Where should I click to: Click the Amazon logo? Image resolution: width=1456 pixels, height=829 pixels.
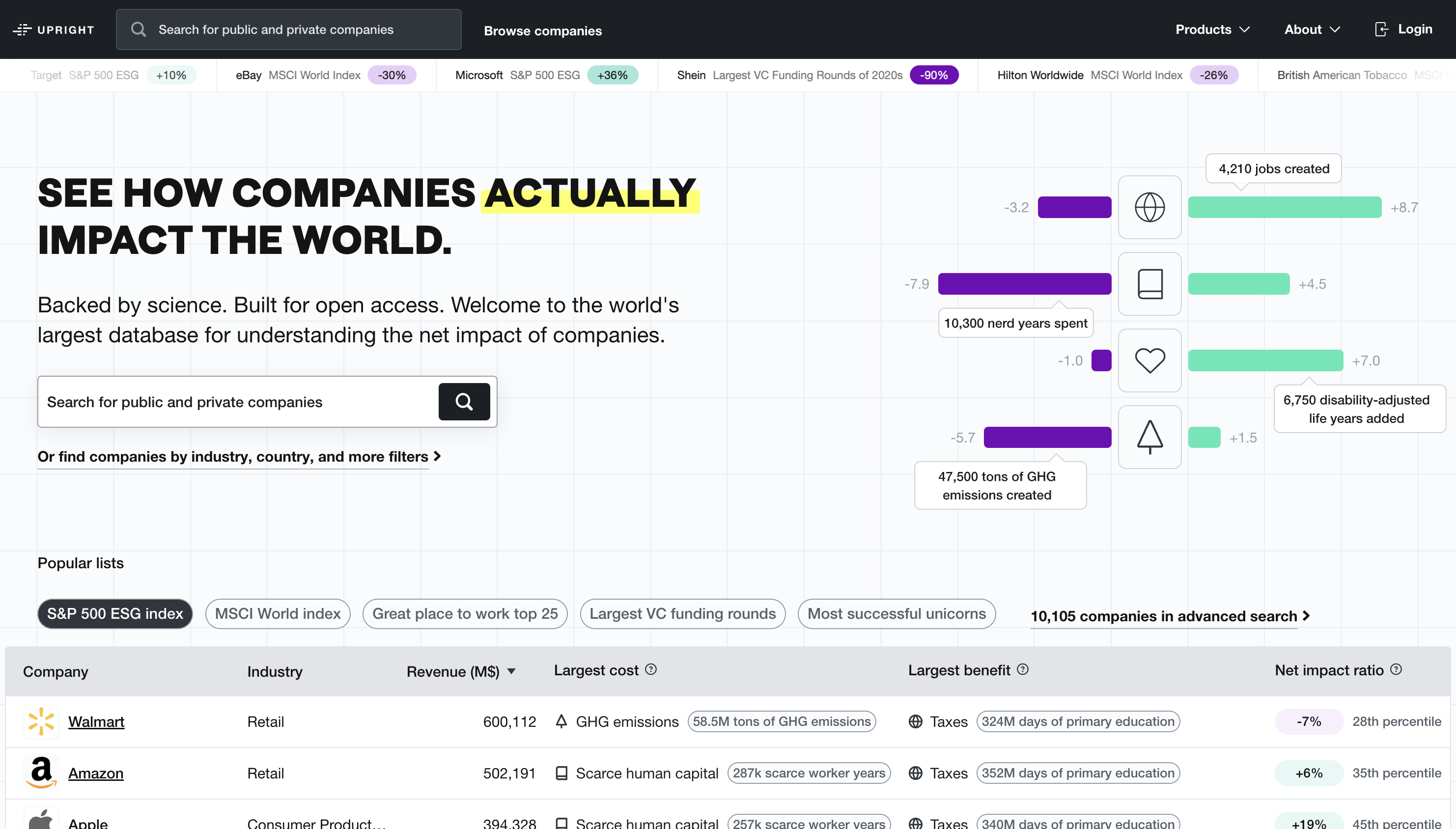[x=40, y=773]
